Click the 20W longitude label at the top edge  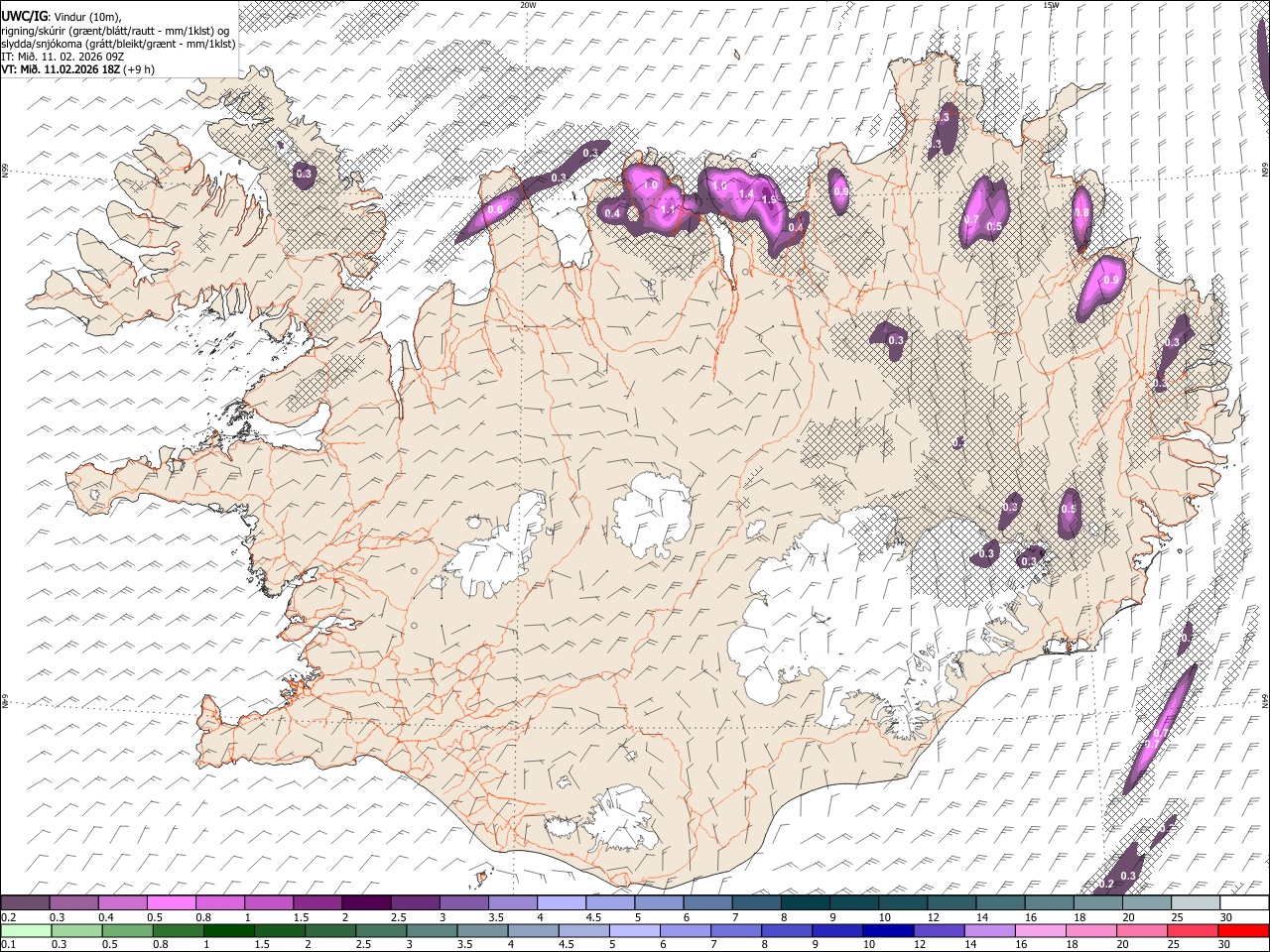tap(529, 5)
